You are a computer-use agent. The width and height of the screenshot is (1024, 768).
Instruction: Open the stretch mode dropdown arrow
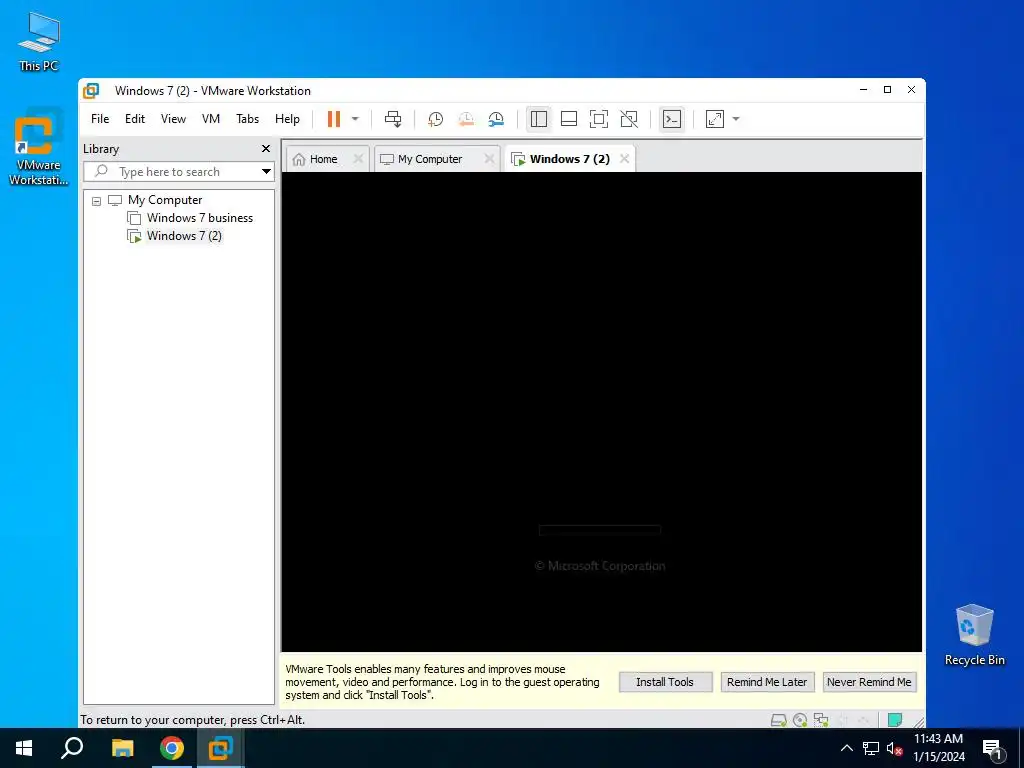[x=736, y=119]
